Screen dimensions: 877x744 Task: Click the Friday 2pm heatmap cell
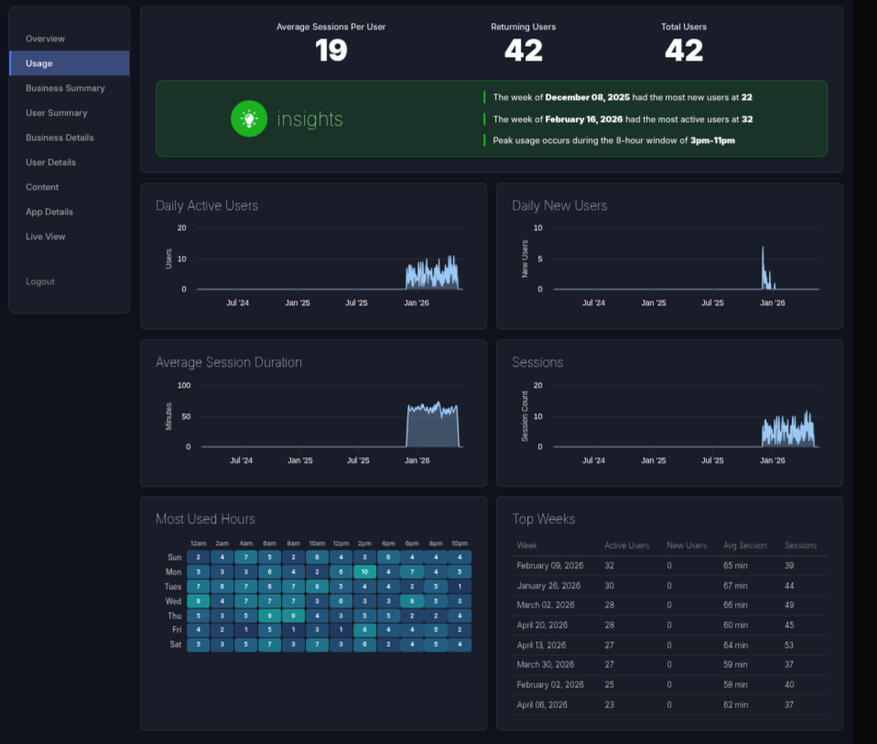click(x=365, y=630)
